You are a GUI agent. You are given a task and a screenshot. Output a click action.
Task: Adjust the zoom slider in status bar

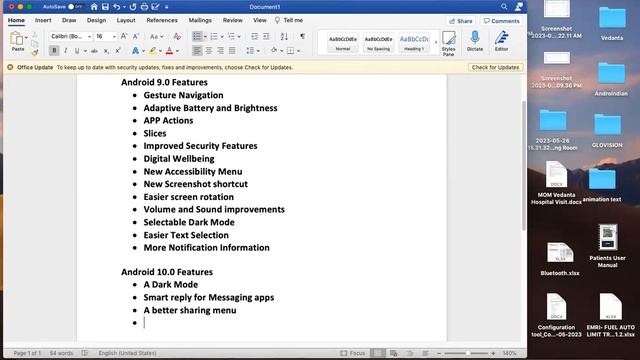[x=468, y=353]
